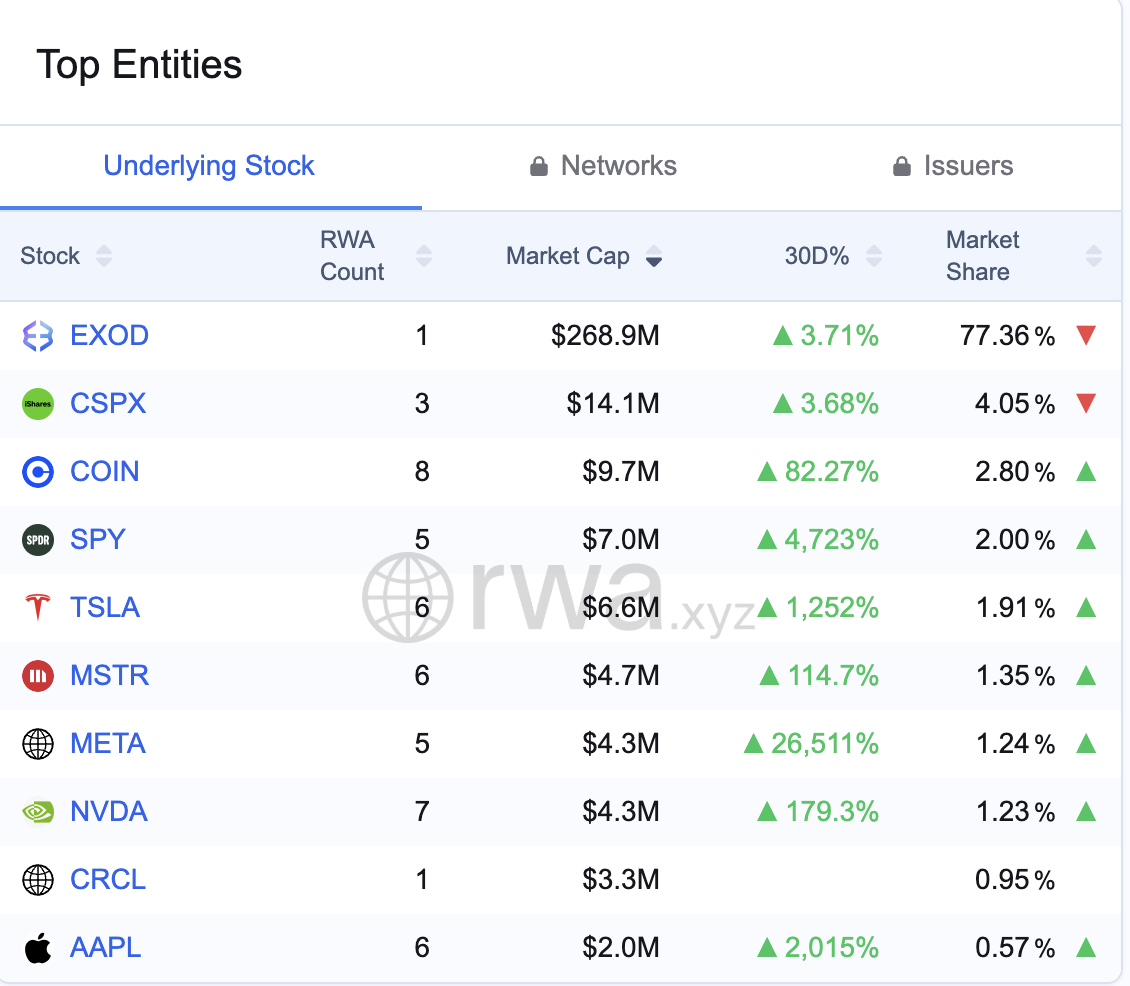Open the SPY stock link
The width and height of the screenshot is (1130, 986).
(98, 540)
